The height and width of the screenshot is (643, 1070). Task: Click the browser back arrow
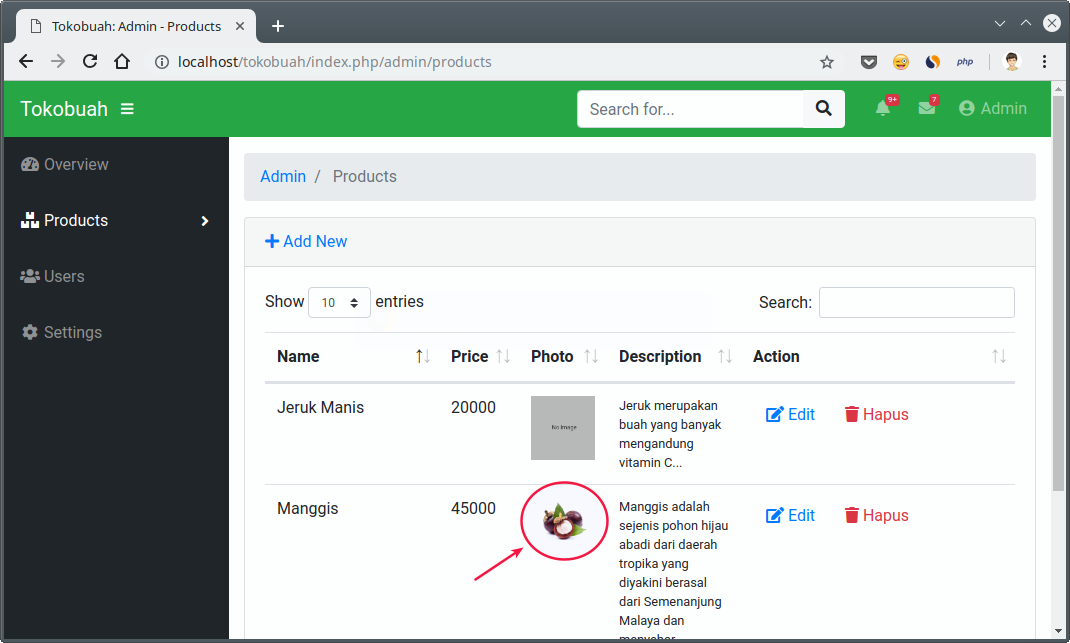(26, 61)
